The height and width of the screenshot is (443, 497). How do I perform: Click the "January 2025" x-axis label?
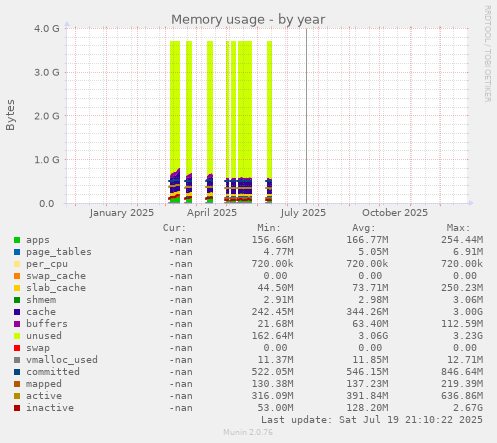pos(122,213)
